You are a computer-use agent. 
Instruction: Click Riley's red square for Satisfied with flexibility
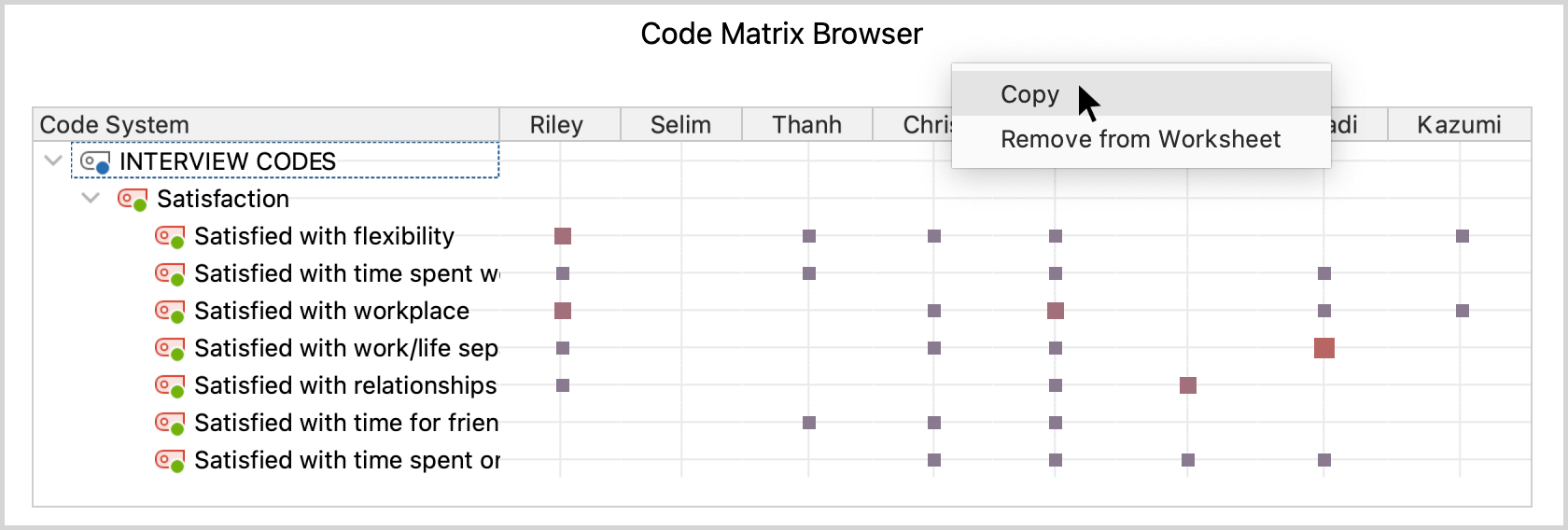(x=563, y=236)
